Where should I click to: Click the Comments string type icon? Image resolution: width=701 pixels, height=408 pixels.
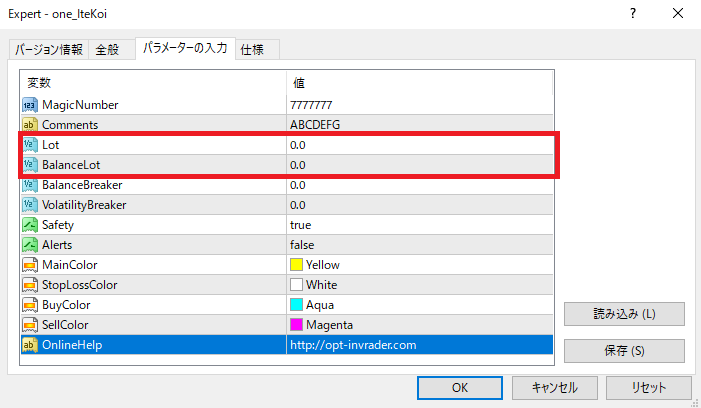(x=29, y=125)
